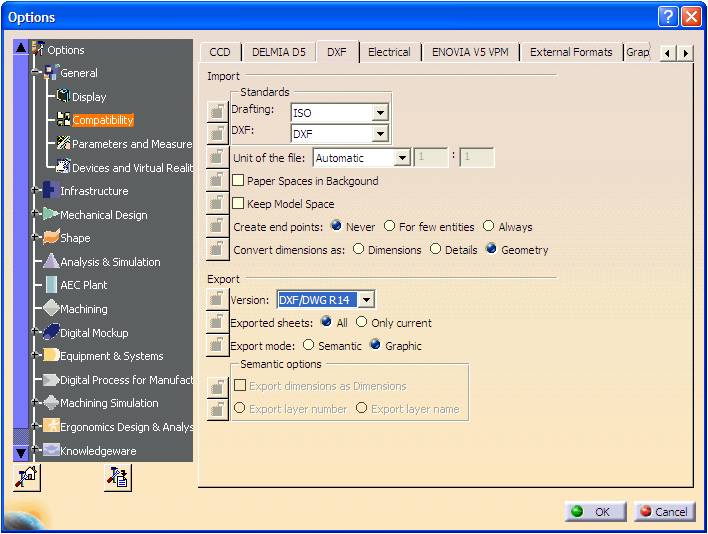Click the tree scroll up arrow
Viewport: 708px width, 534px height.
(21, 48)
